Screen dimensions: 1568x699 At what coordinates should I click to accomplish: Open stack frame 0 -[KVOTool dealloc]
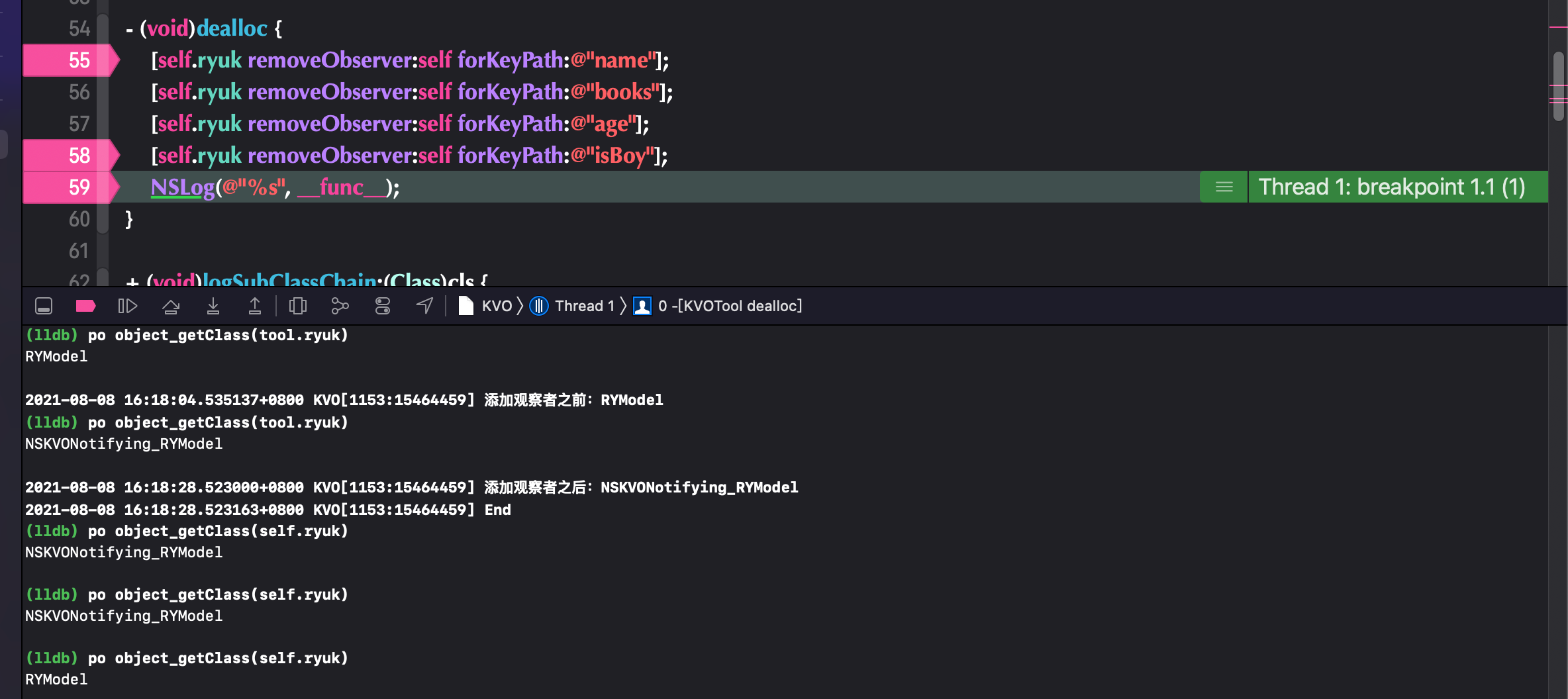coord(718,306)
